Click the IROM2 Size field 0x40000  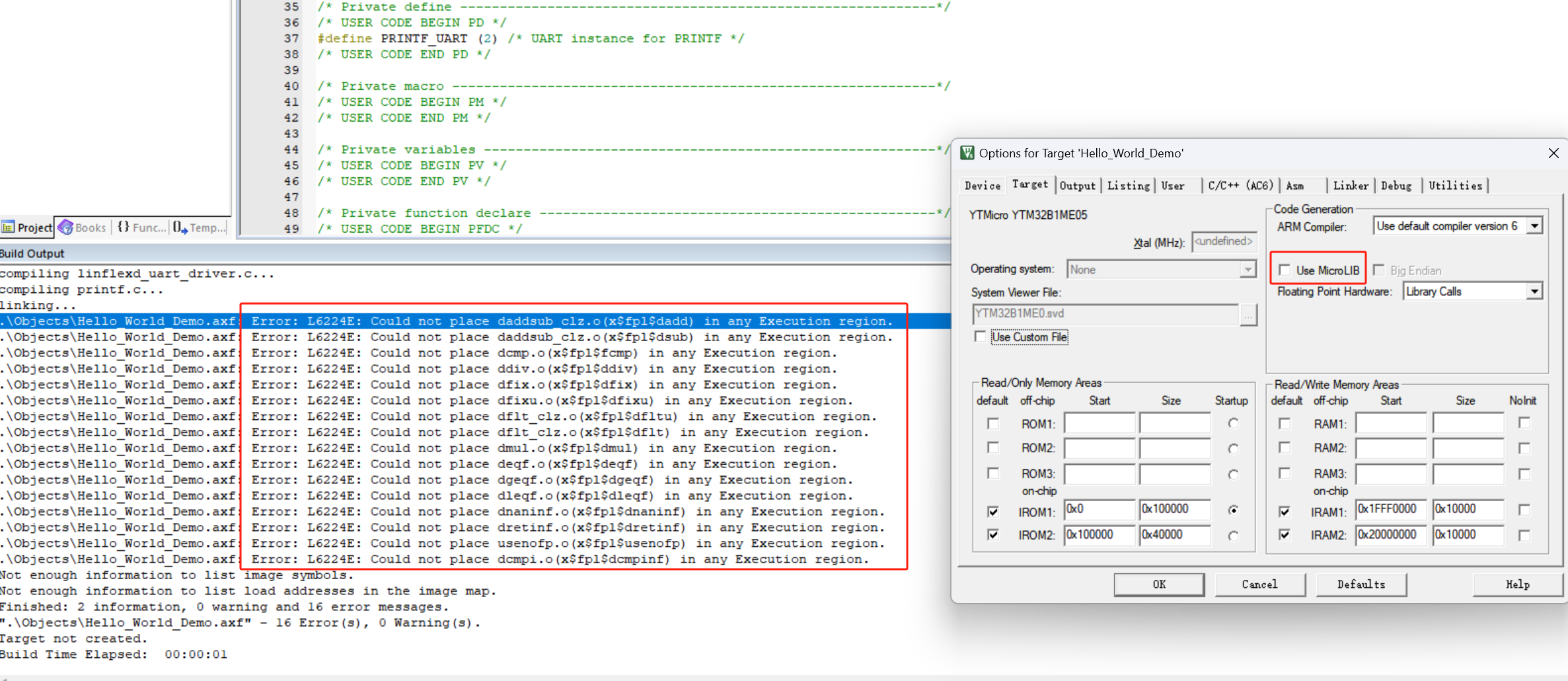click(1175, 535)
